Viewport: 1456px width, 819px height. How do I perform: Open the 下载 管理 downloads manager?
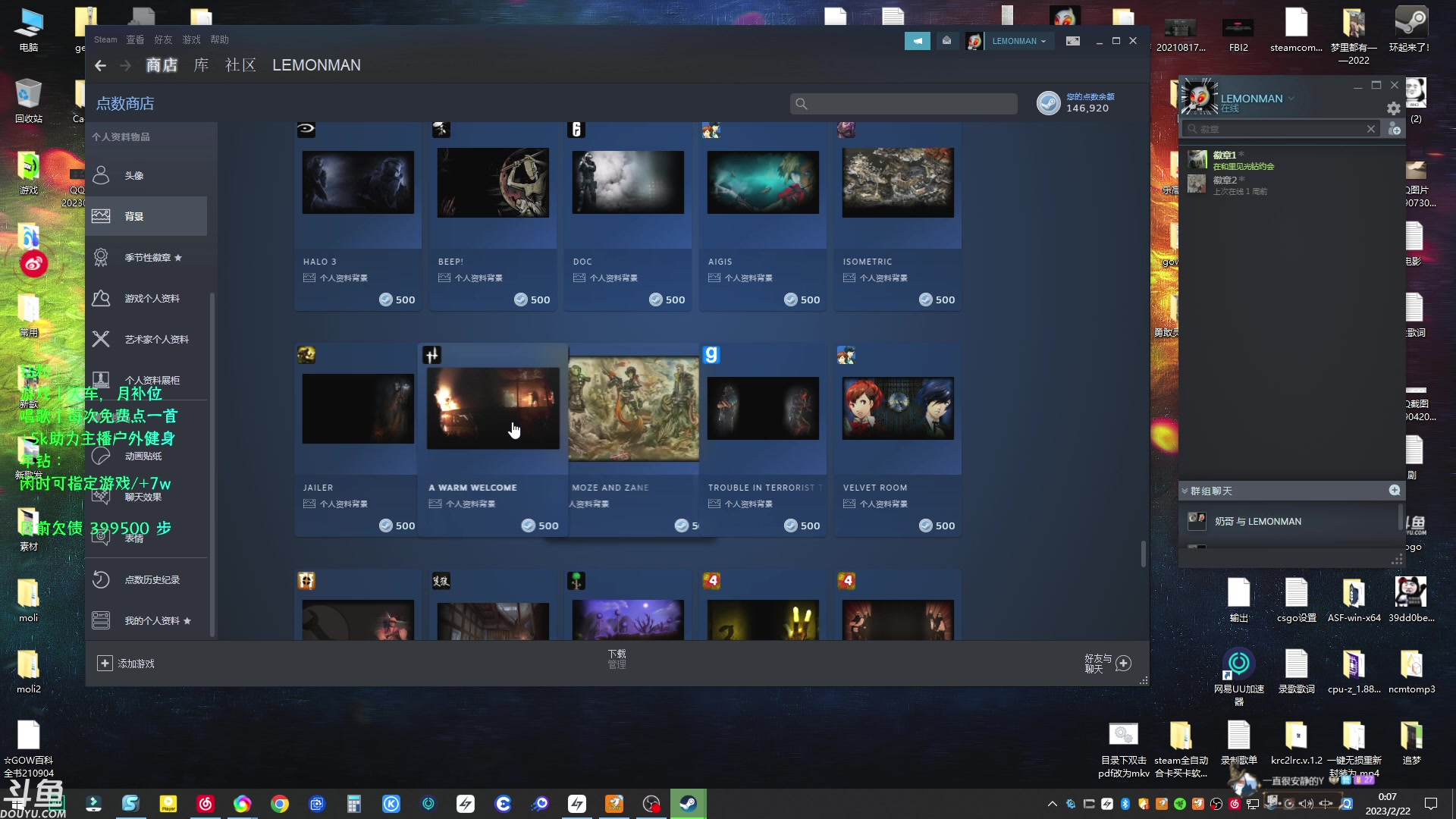coord(617,659)
